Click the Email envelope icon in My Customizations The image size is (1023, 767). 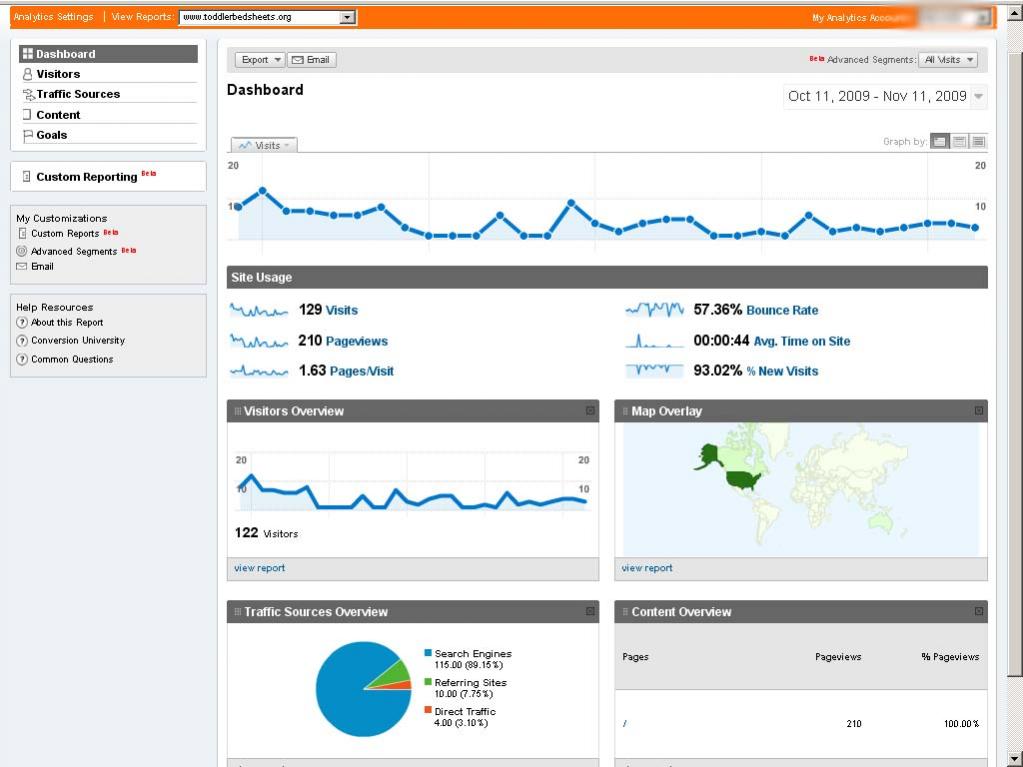[x=22, y=266]
